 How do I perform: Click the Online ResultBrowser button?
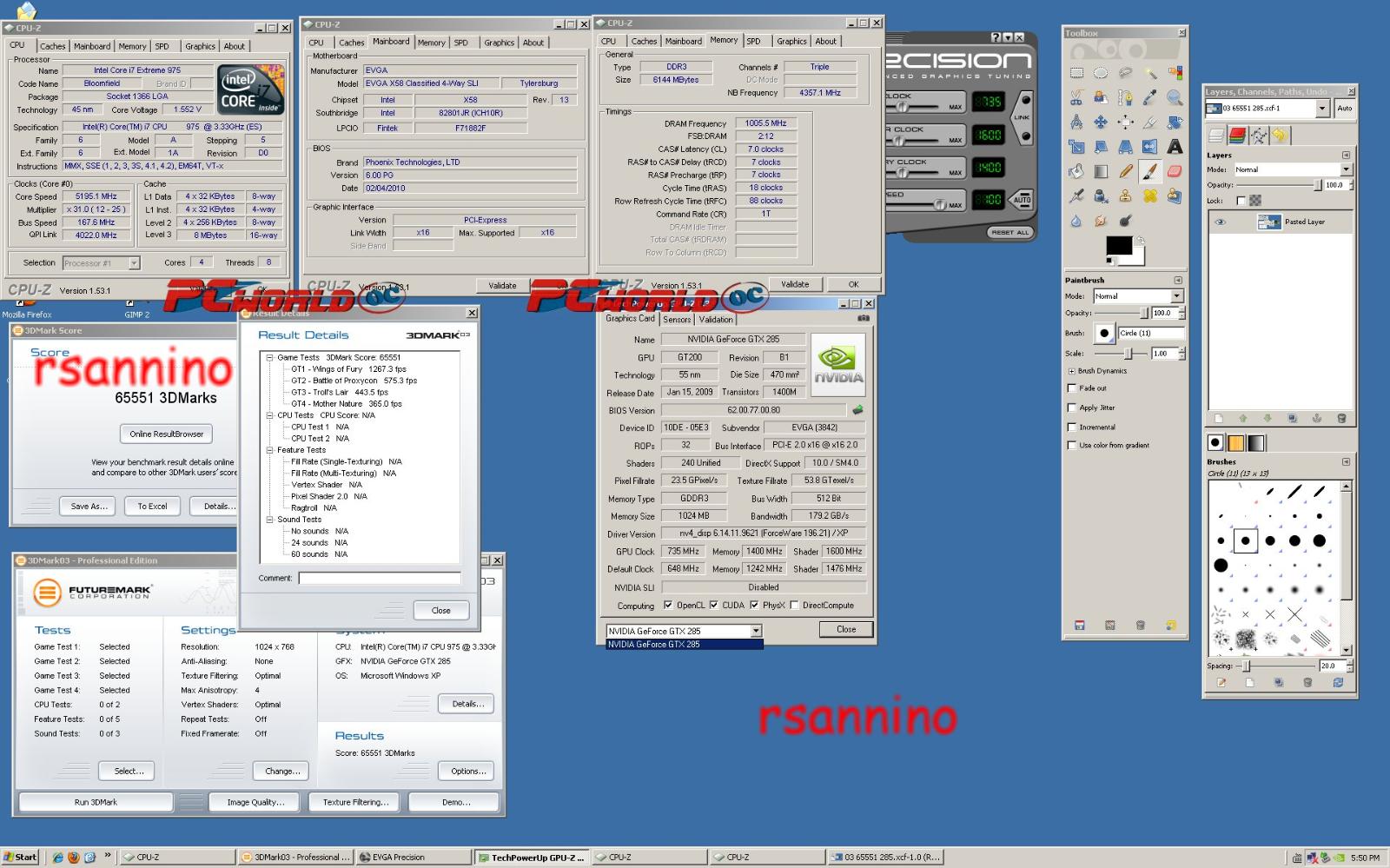click(166, 434)
